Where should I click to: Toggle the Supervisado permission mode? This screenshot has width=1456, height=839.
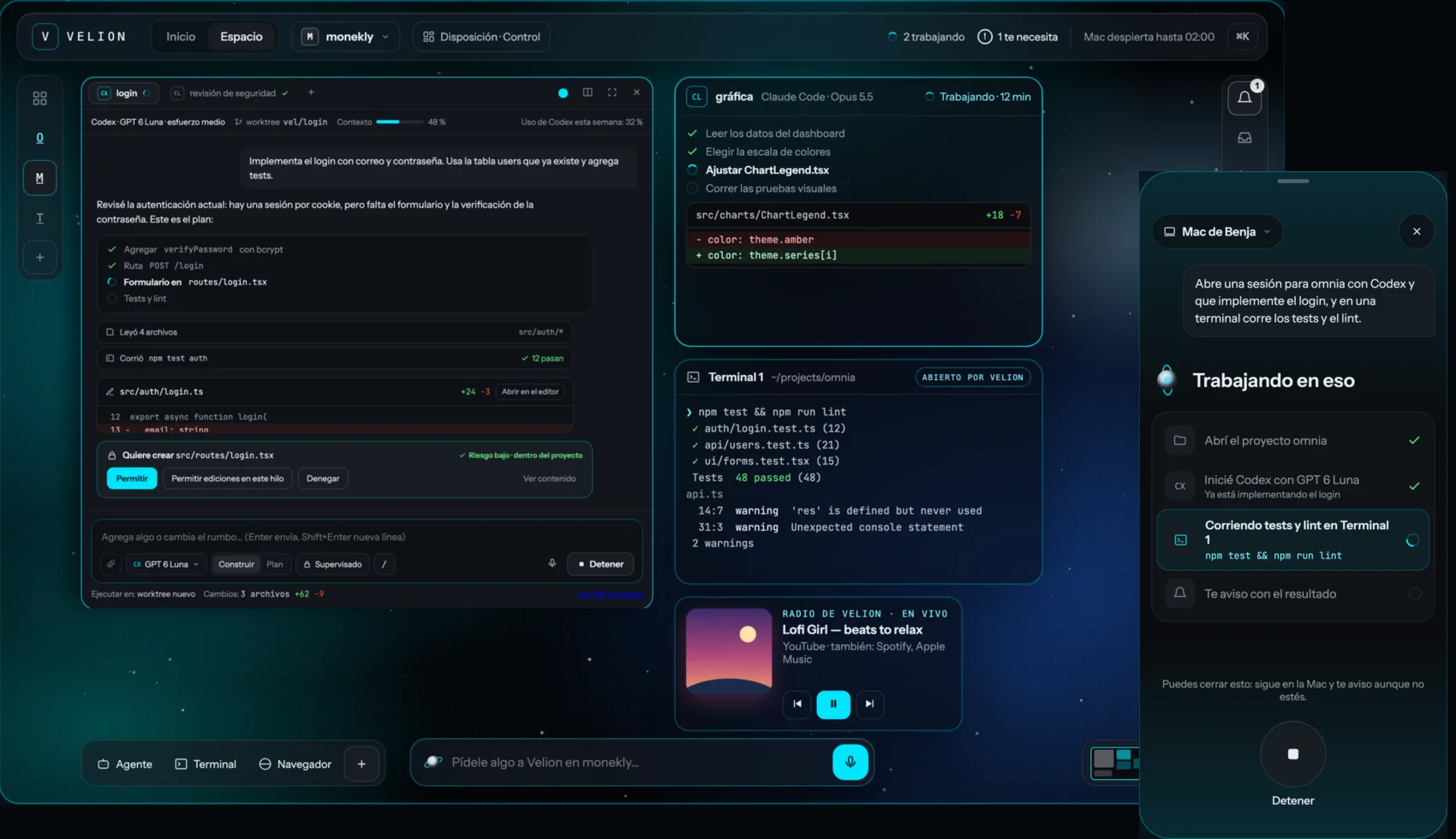333,564
